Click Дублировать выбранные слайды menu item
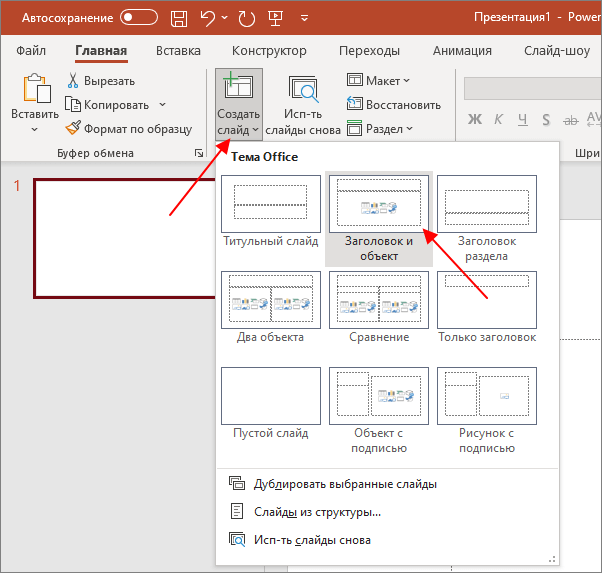The height and width of the screenshot is (573, 602). pyautogui.click(x=387, y=484)
